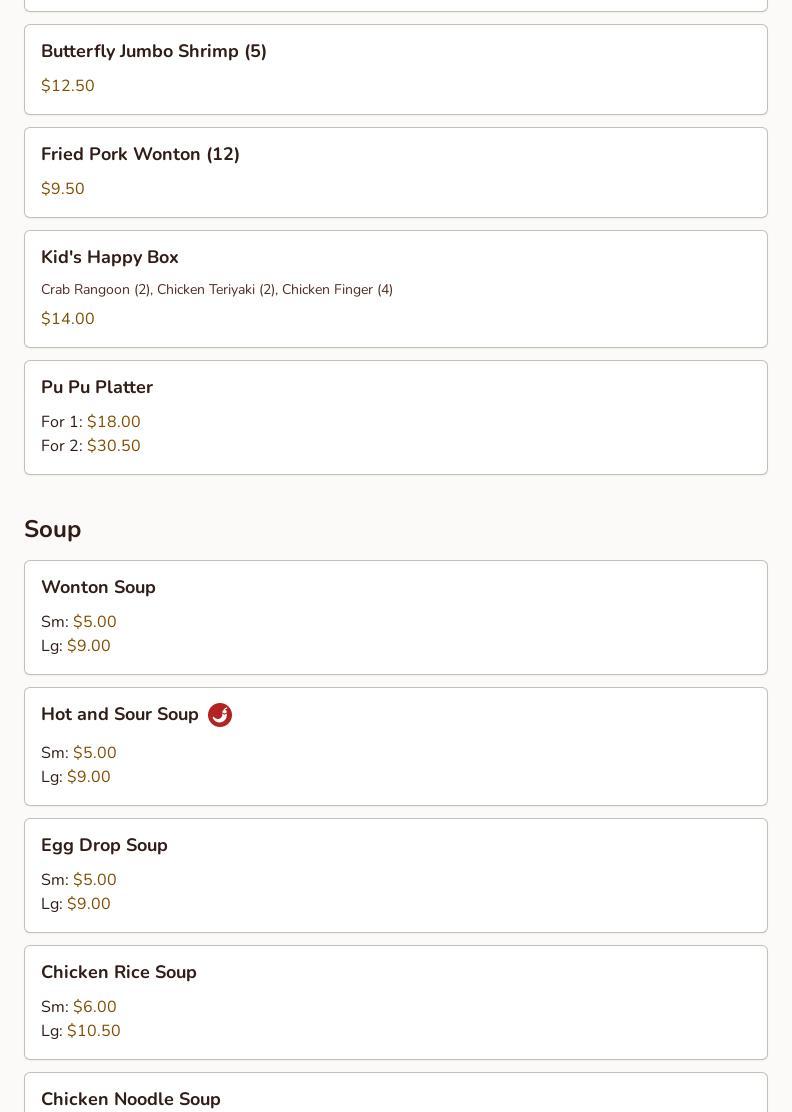Pick the large $9.00 Wonton Soup price

[x=89, y=646]
